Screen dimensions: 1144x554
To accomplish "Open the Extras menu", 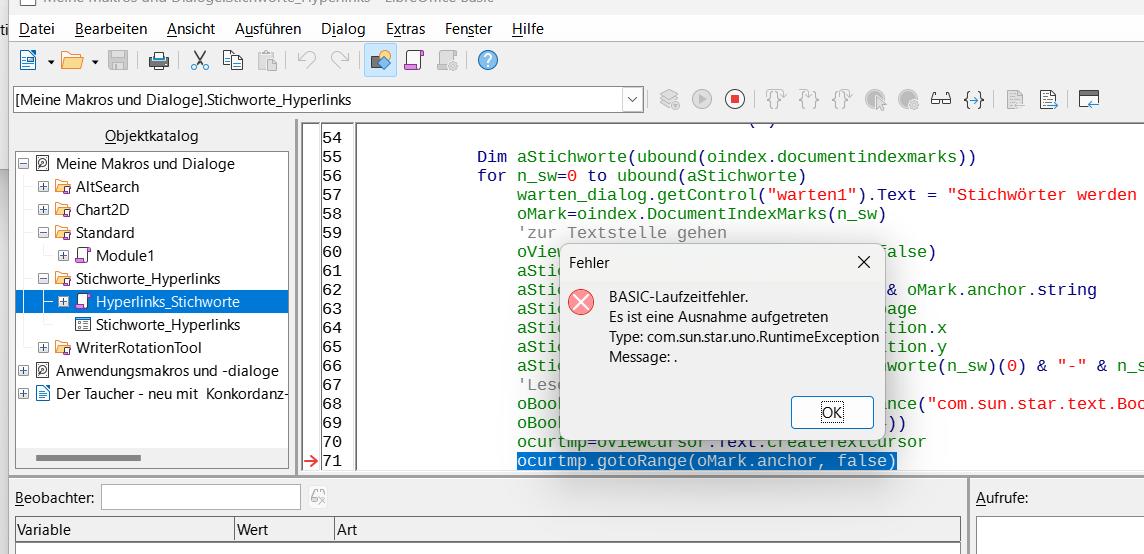I will [x=405, y=29].
